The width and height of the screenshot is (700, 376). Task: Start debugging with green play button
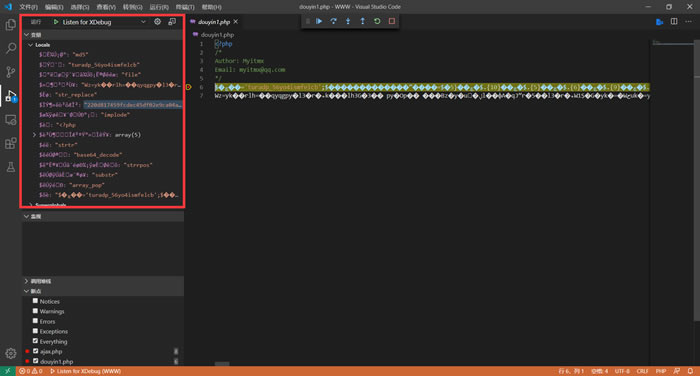(56, 22)
